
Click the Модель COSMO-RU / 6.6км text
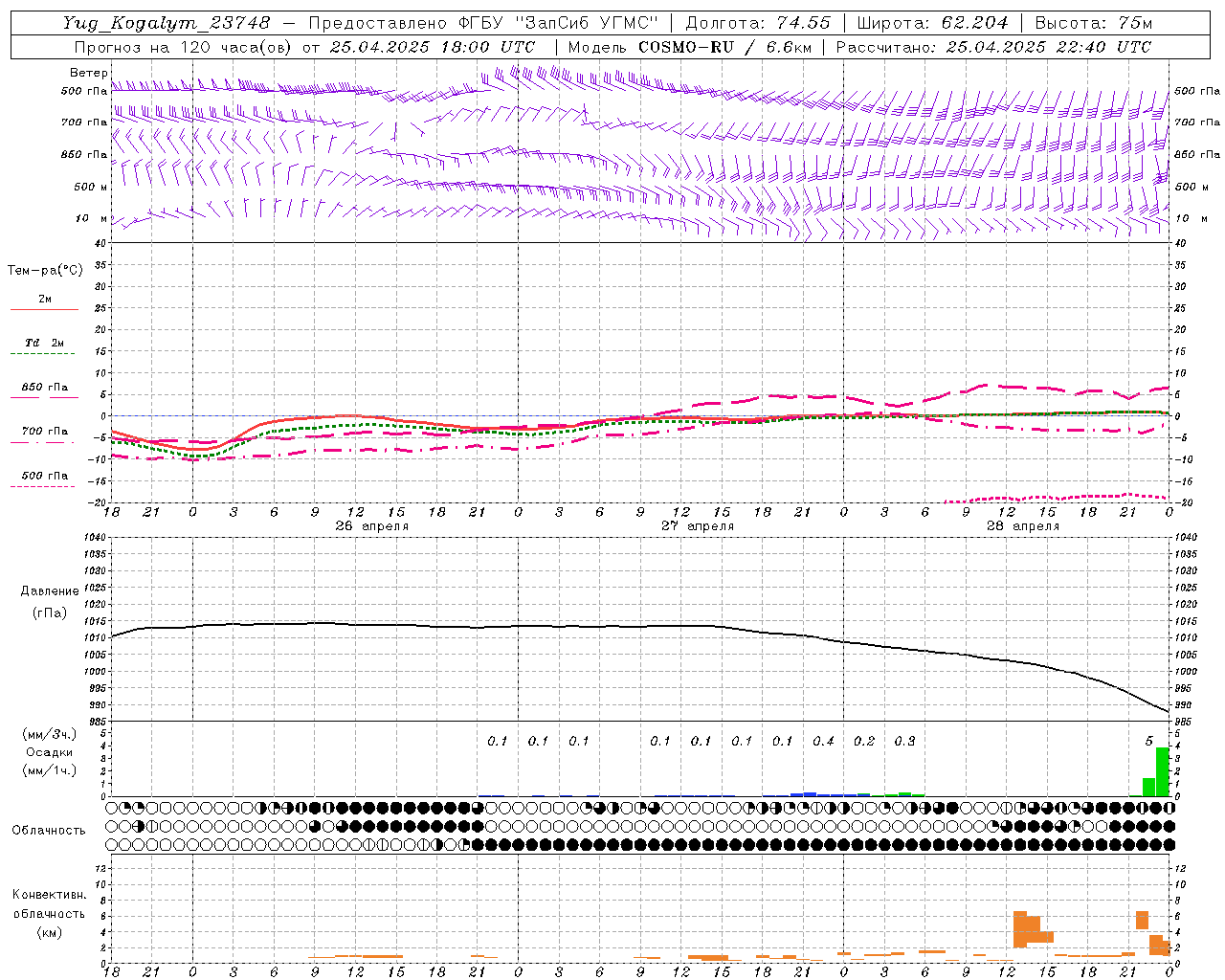click(690, 47)
